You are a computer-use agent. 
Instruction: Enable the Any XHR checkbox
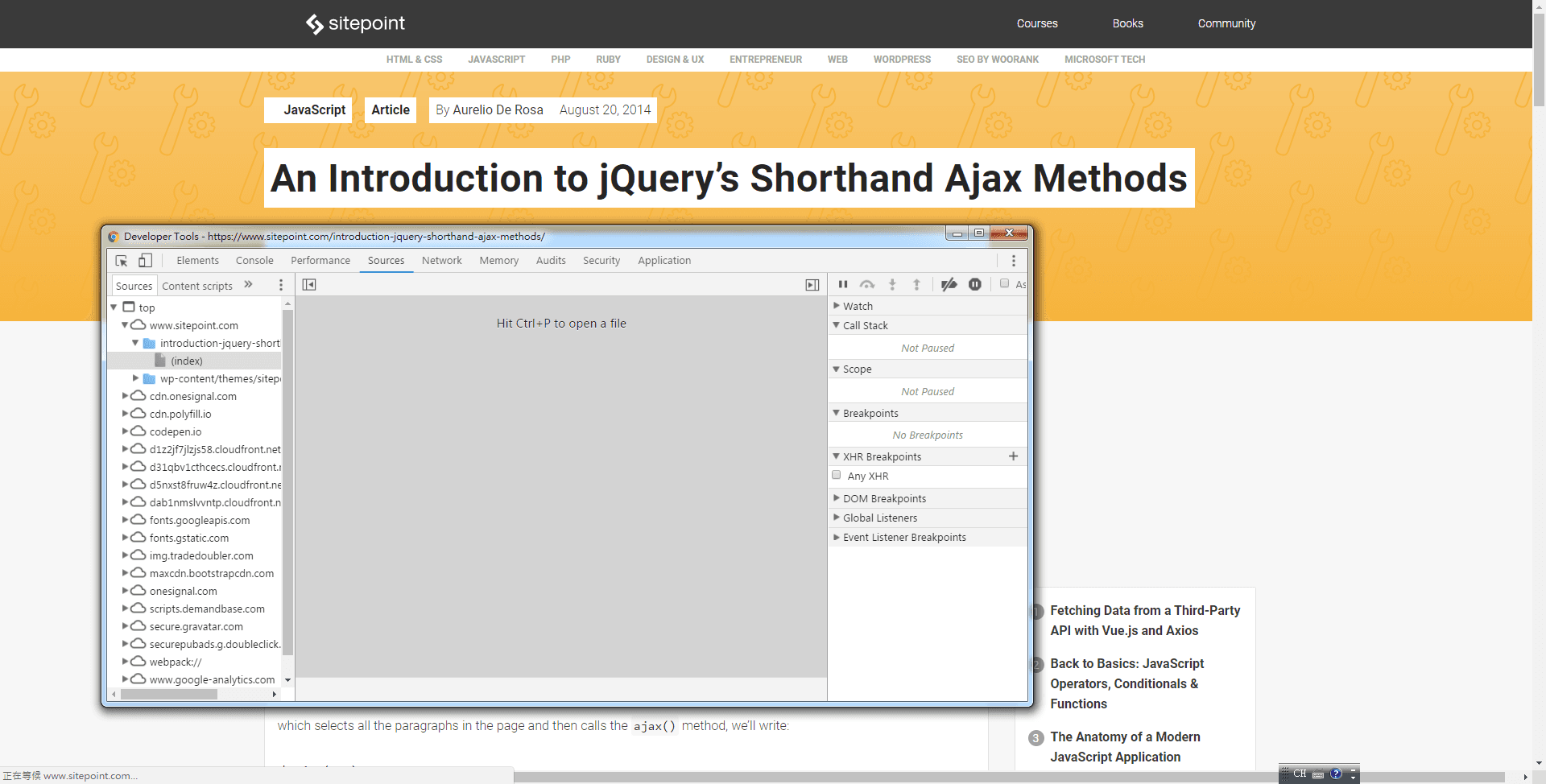pos(837,476)
